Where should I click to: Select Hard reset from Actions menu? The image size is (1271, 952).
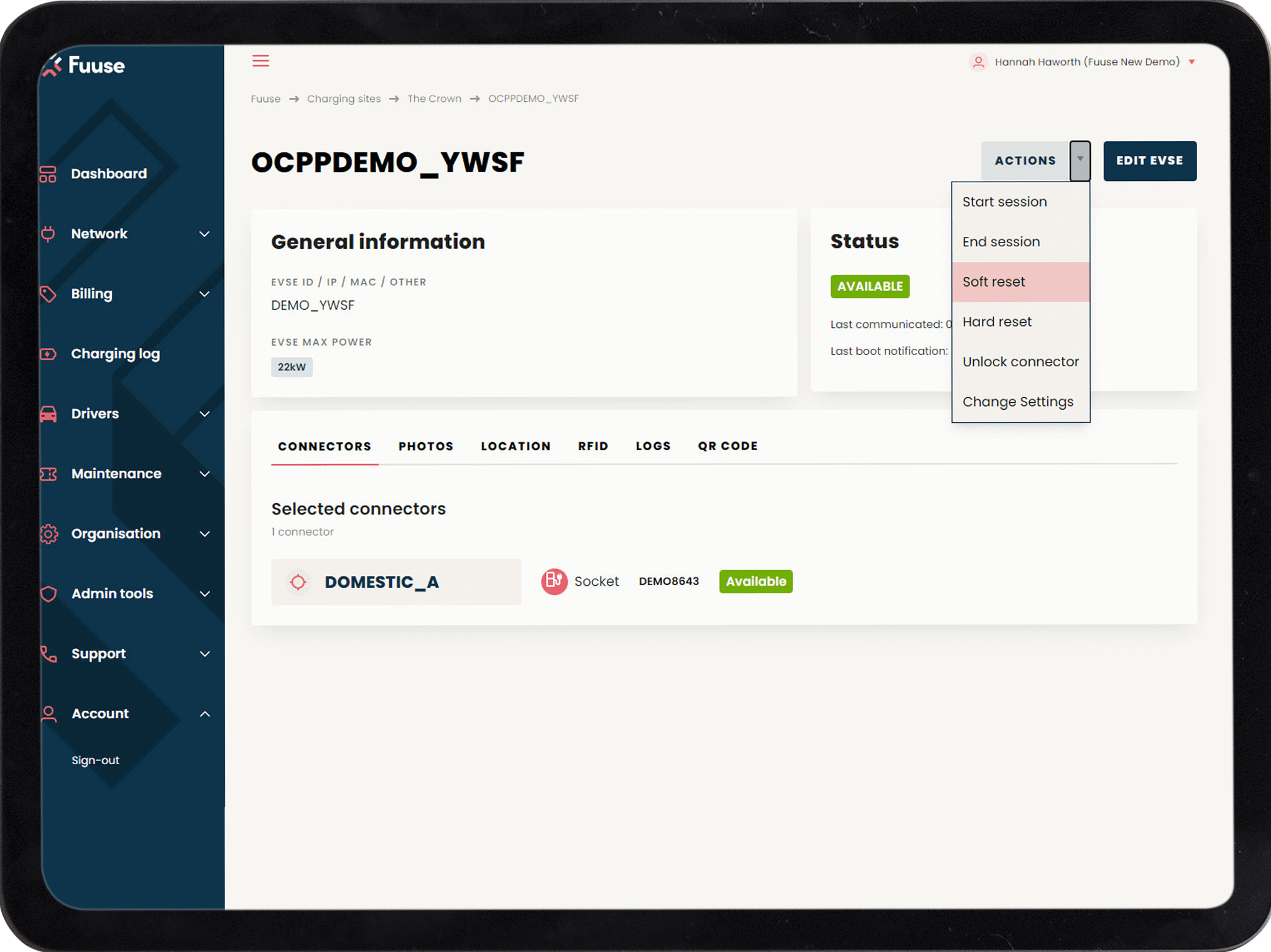click(996, 321)
